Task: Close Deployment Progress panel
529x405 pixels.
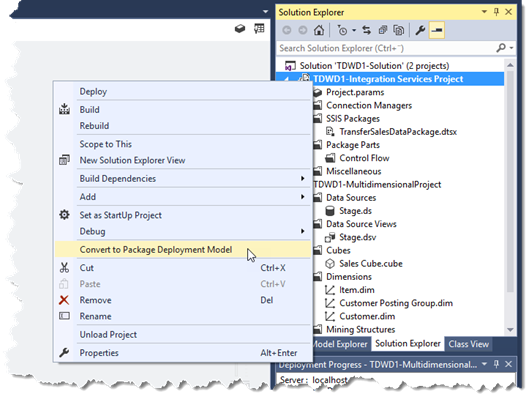Action: pos(508,364)
